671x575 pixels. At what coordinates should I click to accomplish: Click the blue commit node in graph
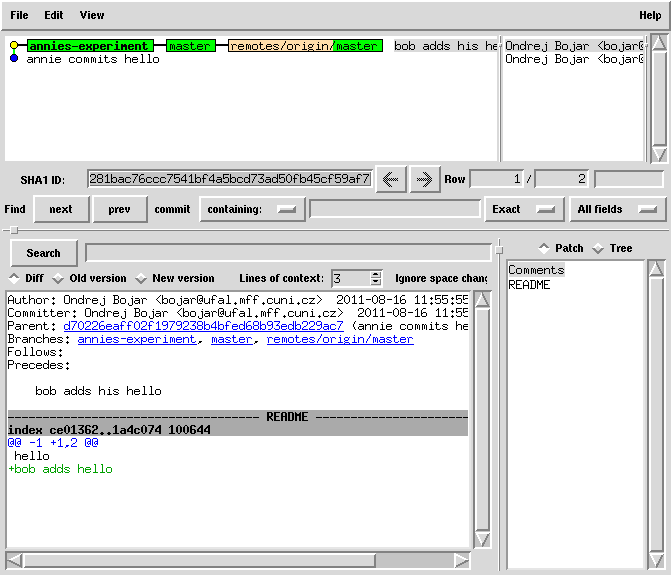[x=14, y=59]
